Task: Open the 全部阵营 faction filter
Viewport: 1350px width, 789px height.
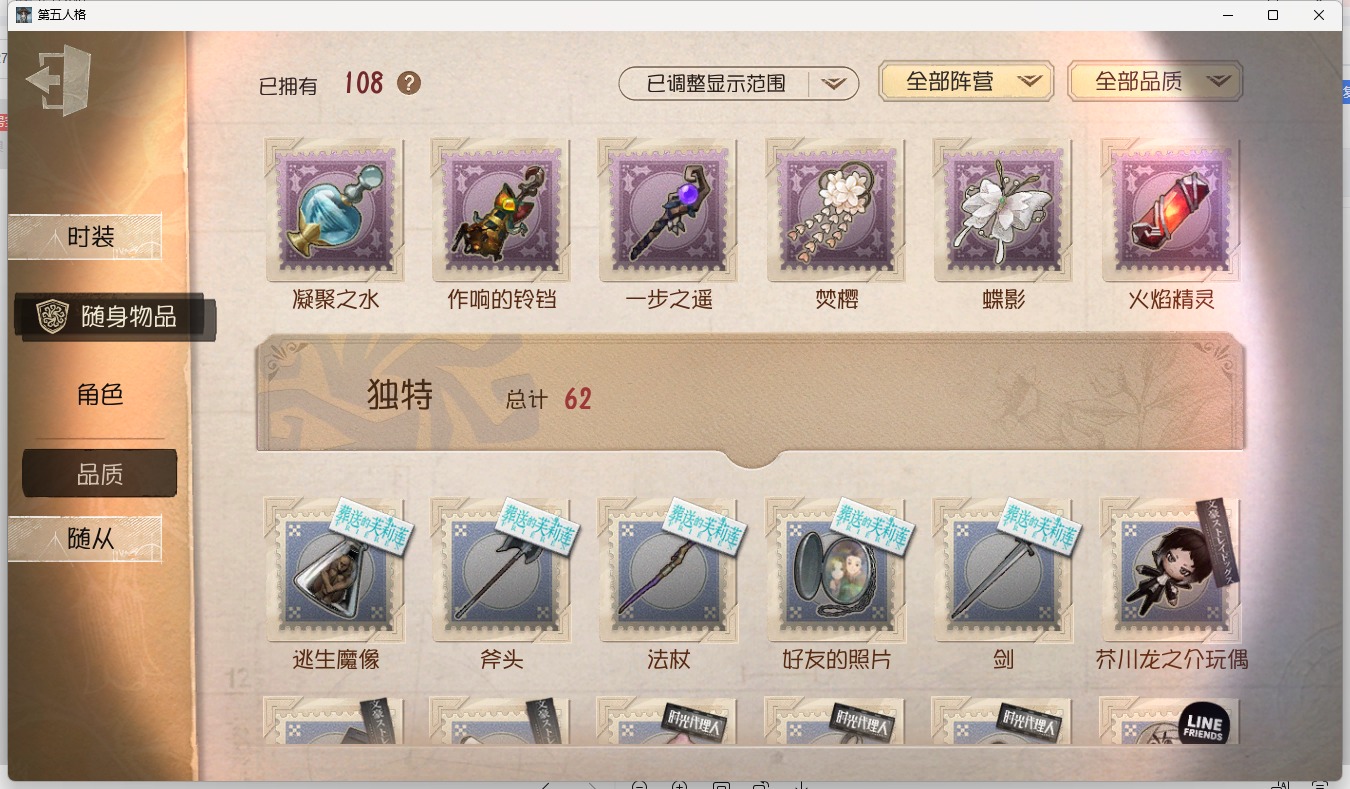Action: (x=966, y=82)
